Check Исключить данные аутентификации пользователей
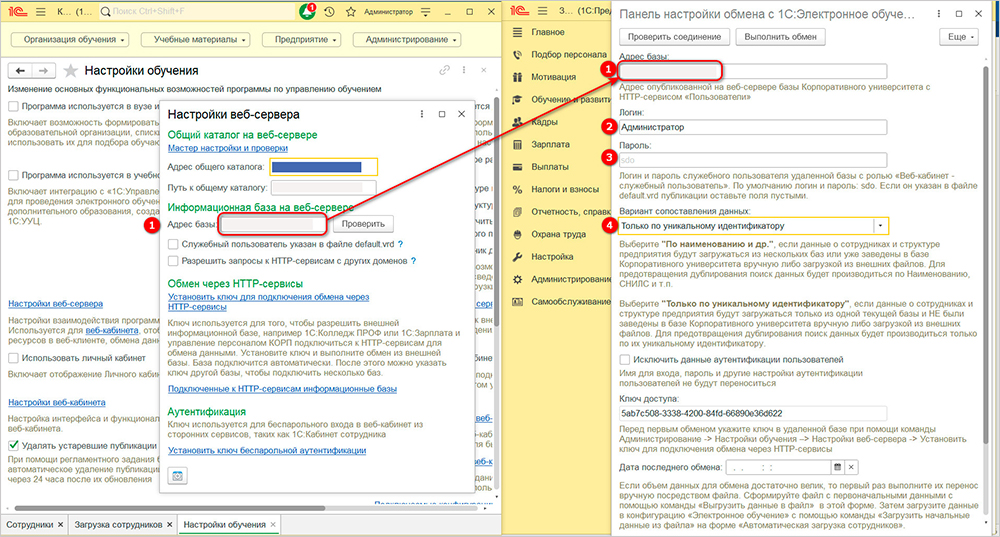Image resolution: width=1000 pixels, height=537 pixels. click(624, 360)
